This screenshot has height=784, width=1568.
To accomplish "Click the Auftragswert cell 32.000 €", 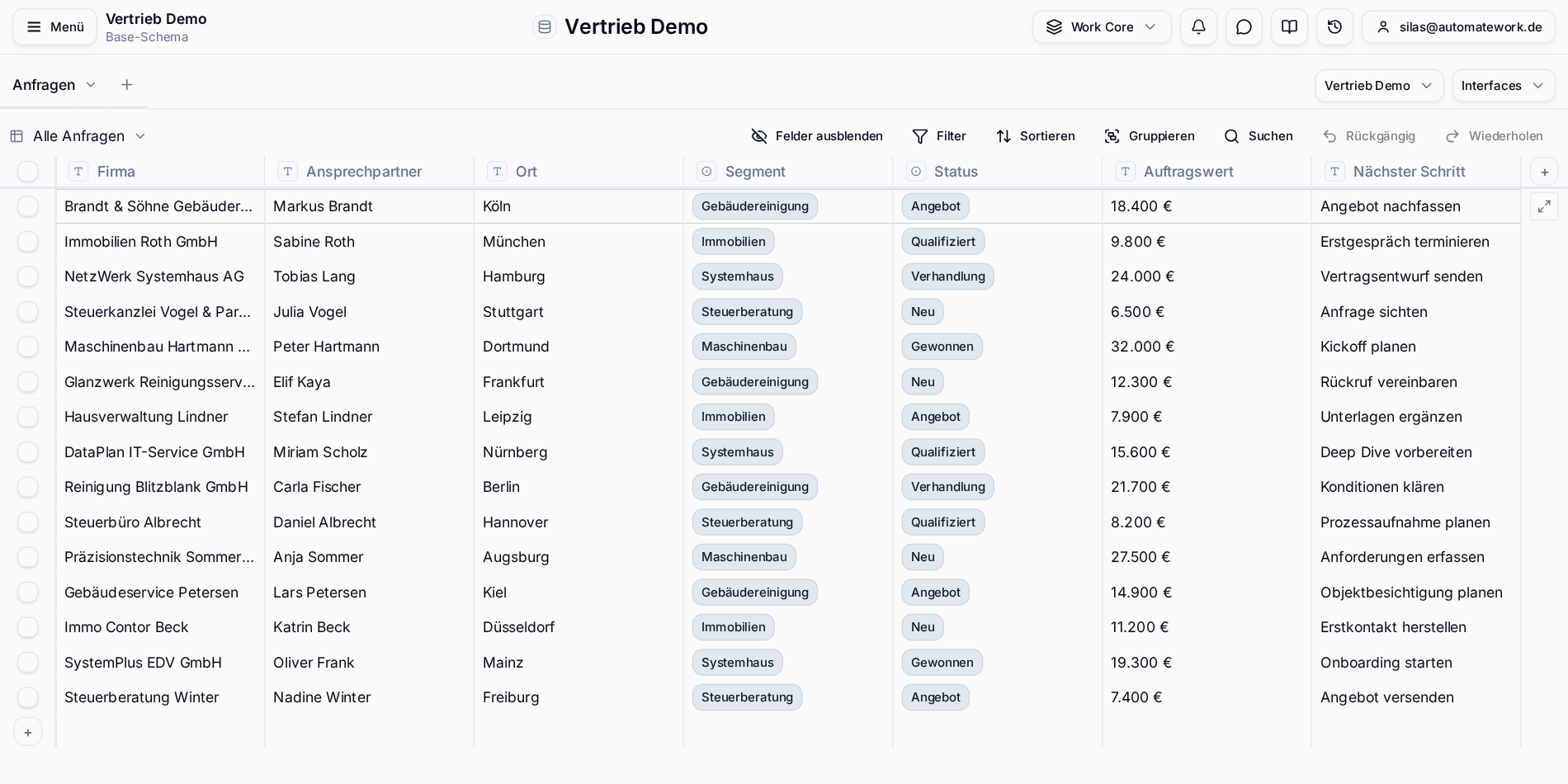I will (1207, 347).
